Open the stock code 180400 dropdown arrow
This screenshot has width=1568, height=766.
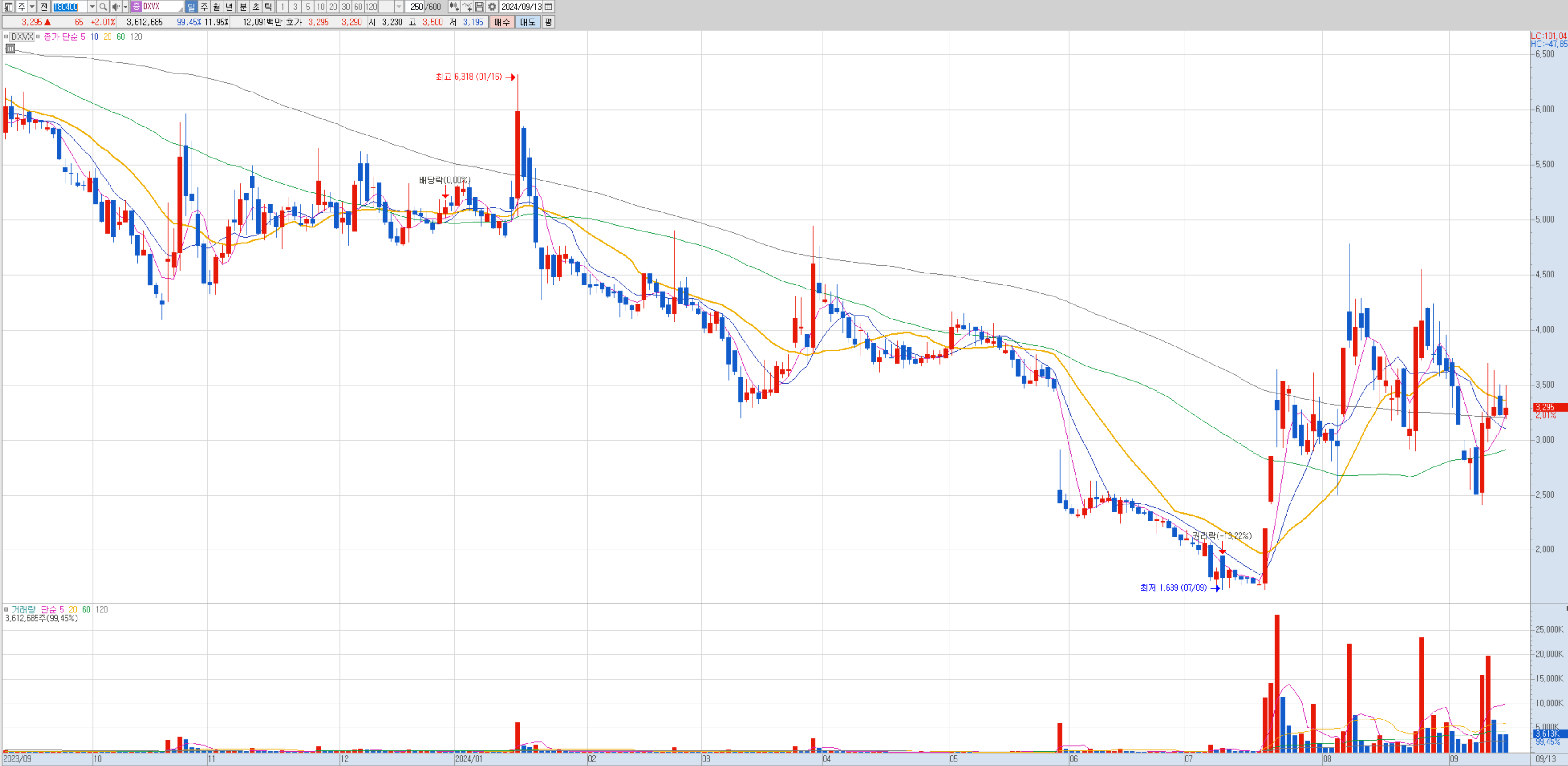pos(92,7)
